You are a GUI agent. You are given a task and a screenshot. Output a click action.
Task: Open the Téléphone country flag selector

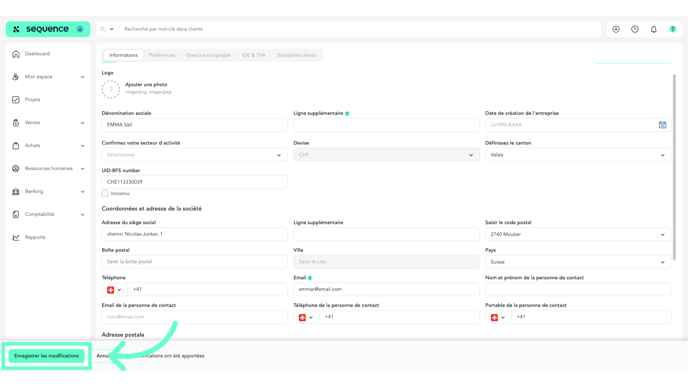[114, 290]
